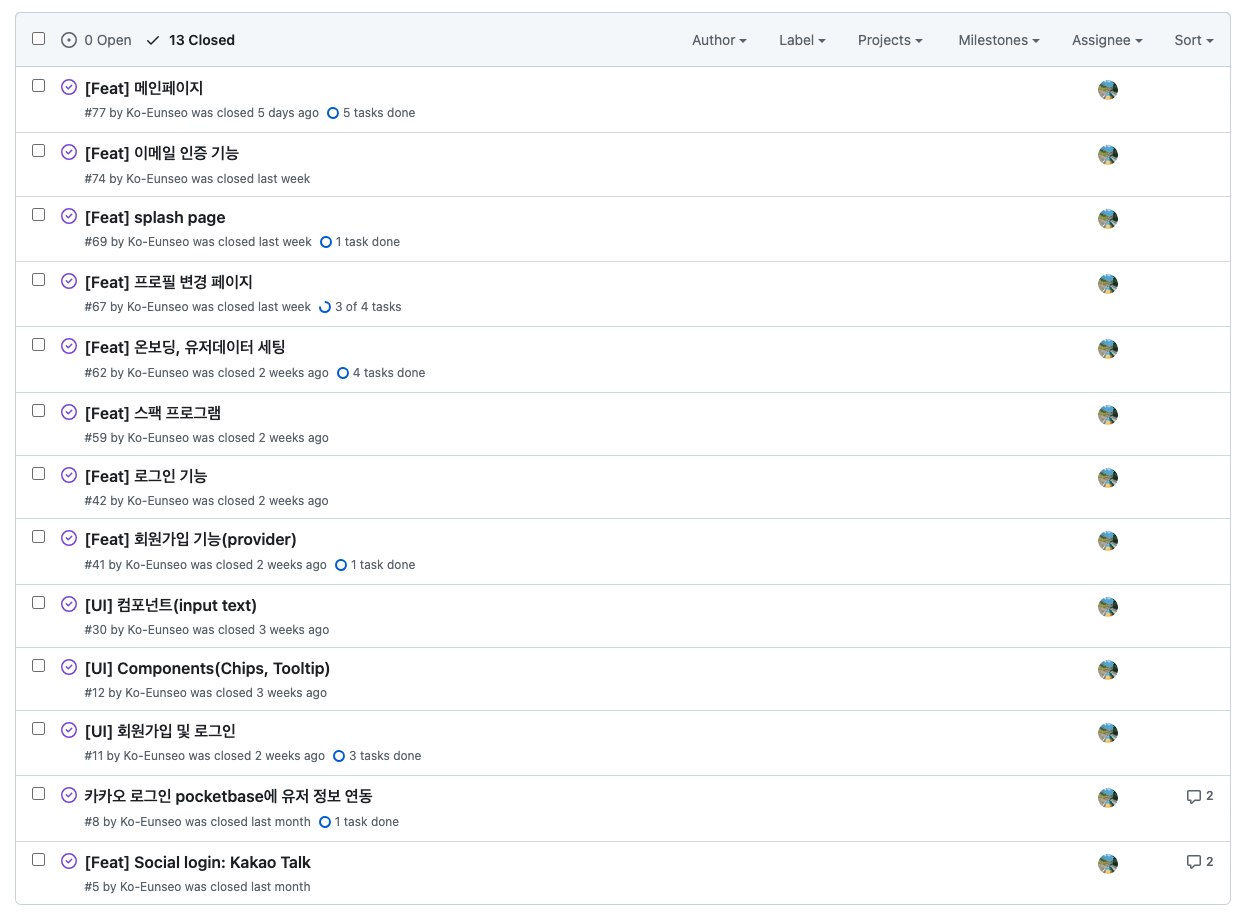
Task: Select checkbox for Components(Chips, Tooltip) issue
Action: (x=38, y=665)
